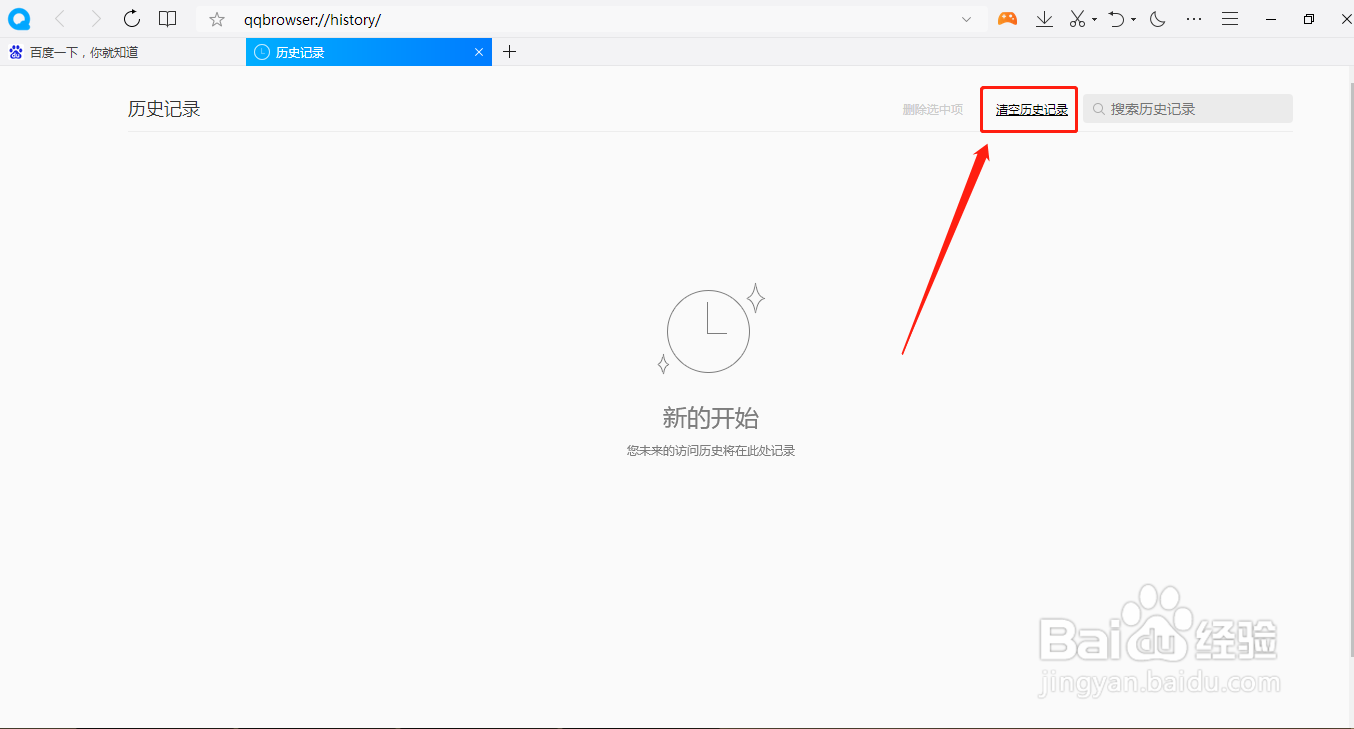This screenshot has height=729, width=1354.
Task: Bookmark this page with the star icon
Action: [x=217, y=19]
